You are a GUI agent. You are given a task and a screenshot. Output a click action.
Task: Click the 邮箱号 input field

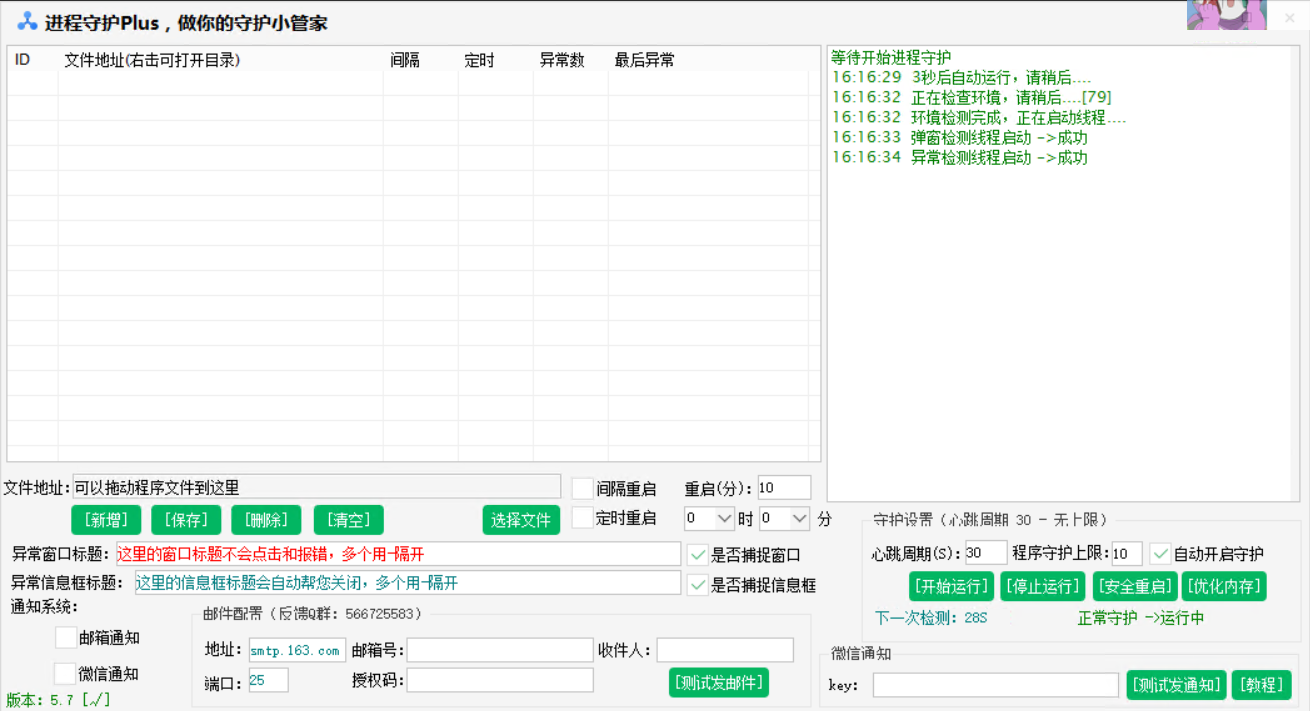[500, 650]
